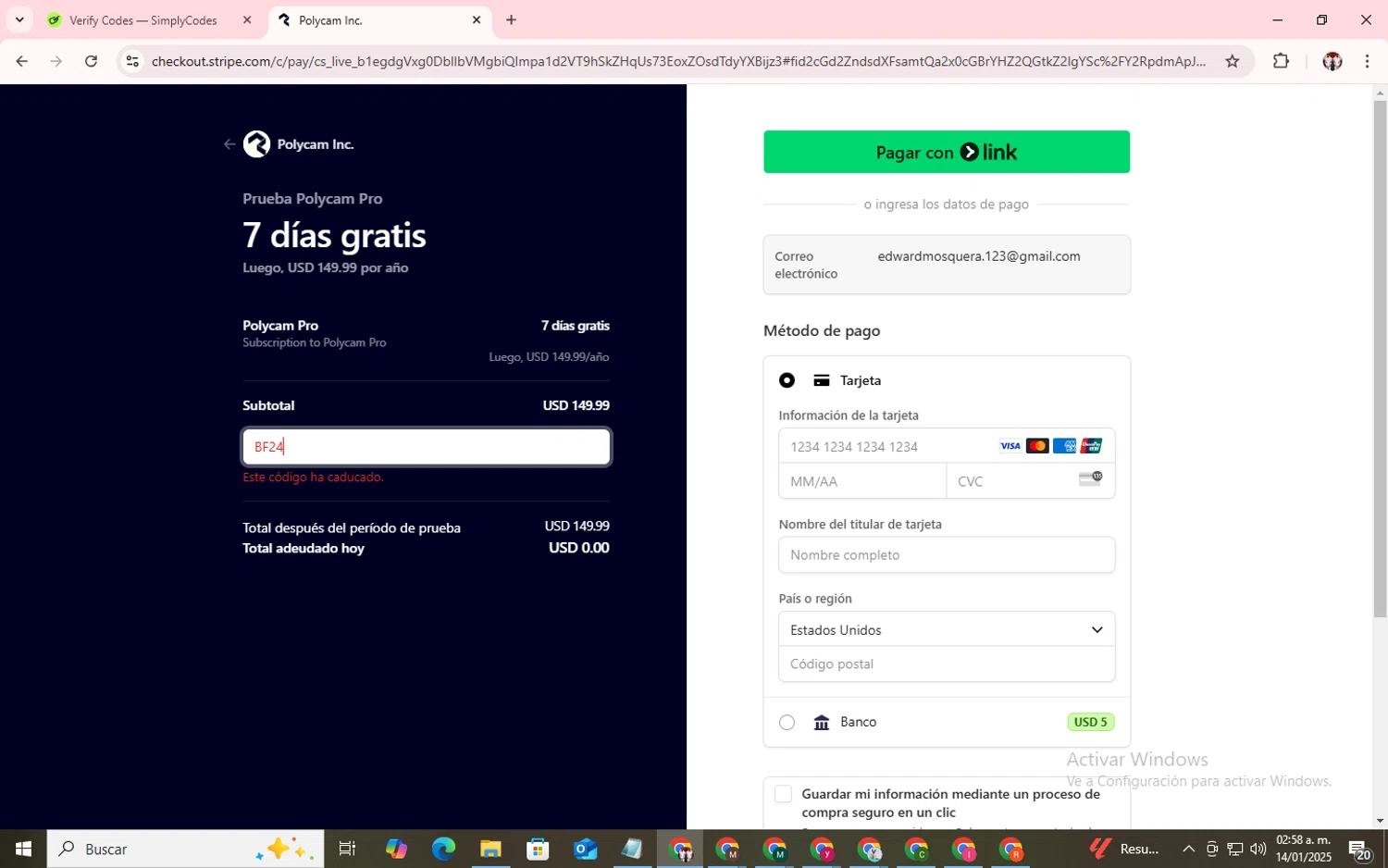The image size is (1388, 868).
Task: Click the CVC help card icon
Action: coord(1091,478)
